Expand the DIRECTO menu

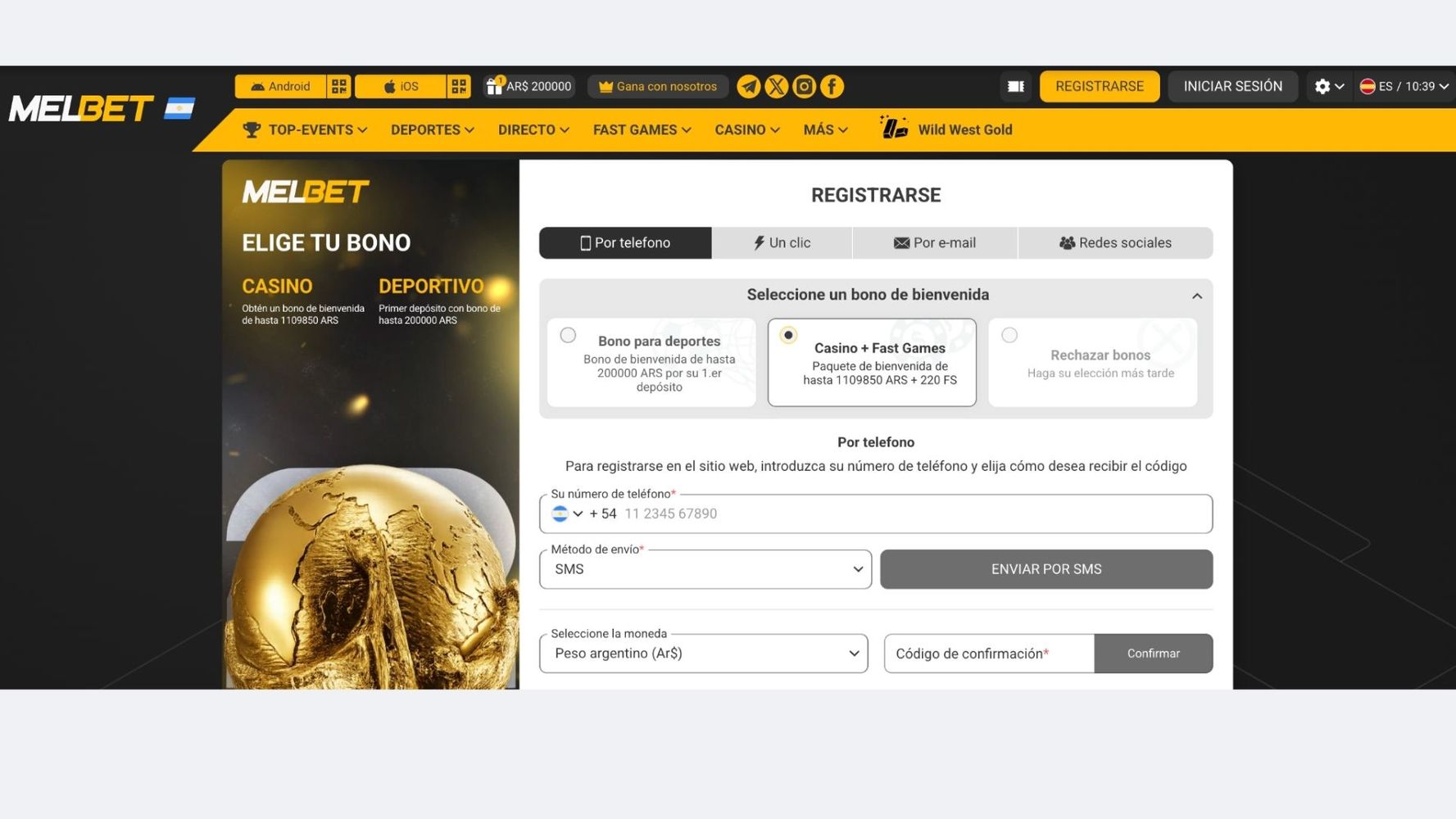(x=533, y=129)
